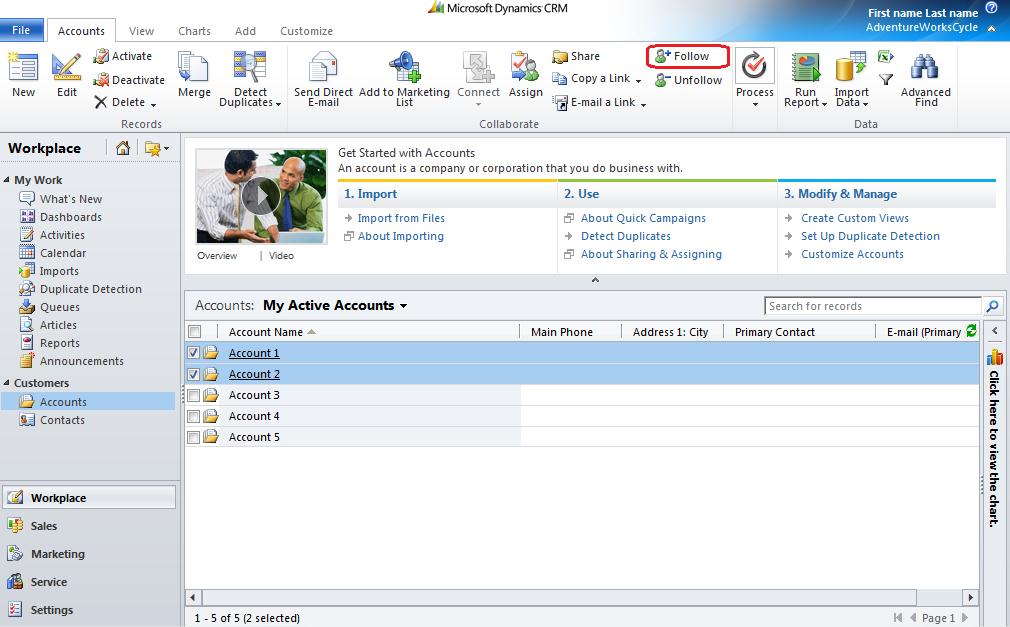Open the My Active Accounts view dropdown

point(403,306)
